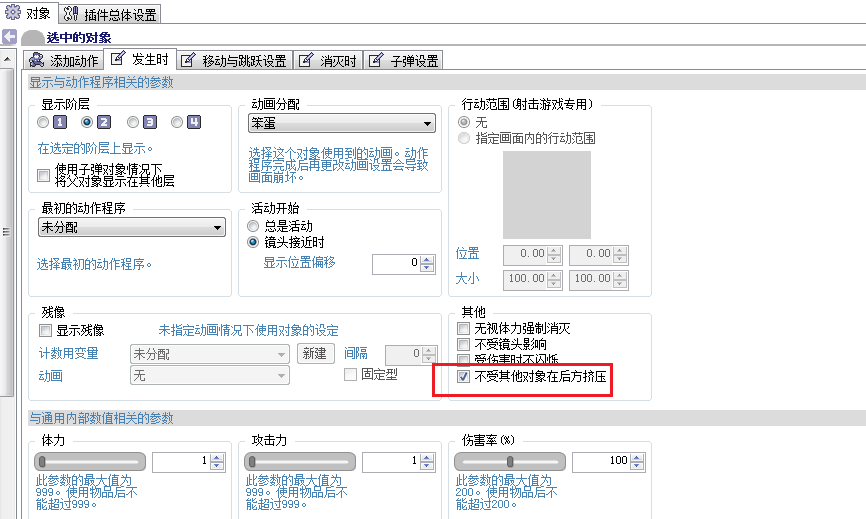Click the 伤害率 numeric input field

tap(601, 462)
